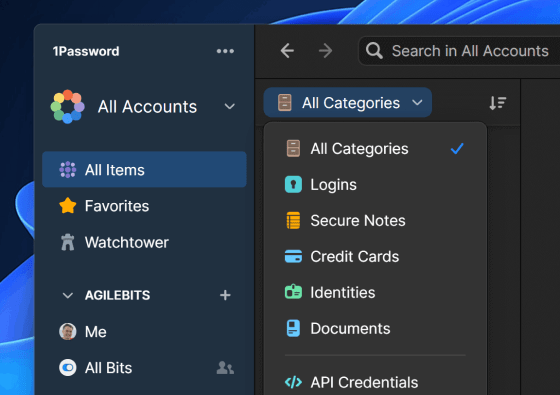The width and height of the screenshot is (560, 395).
Task: Click the Me avatar photo
Action: pos(68,331)
